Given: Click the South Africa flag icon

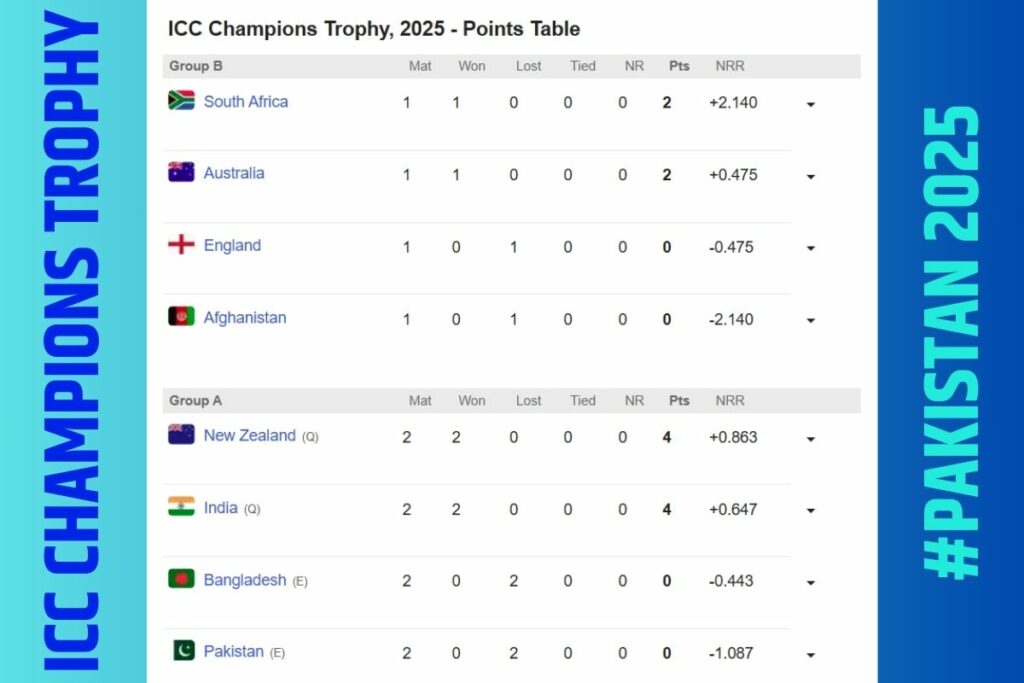Looking at the screenshot, I should (181, 100).
